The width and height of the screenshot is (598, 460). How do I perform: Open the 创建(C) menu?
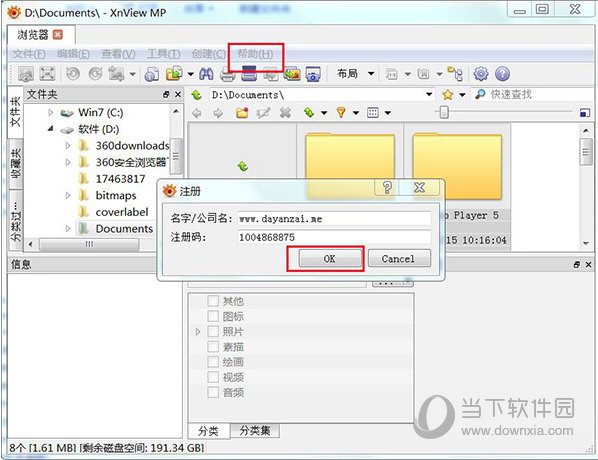[209, 54]
